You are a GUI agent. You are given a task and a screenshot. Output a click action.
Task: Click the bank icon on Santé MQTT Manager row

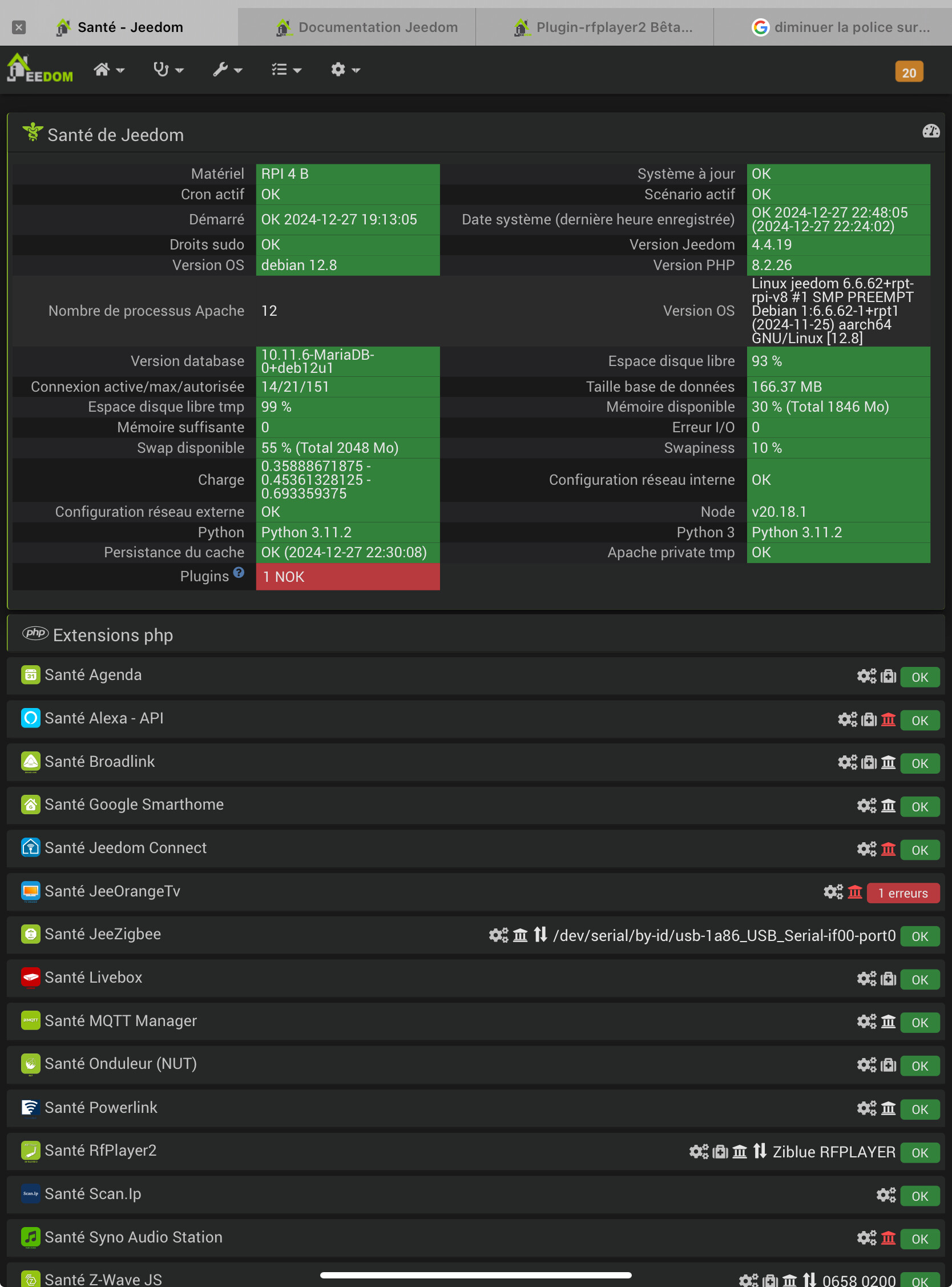click(889, 1022)
